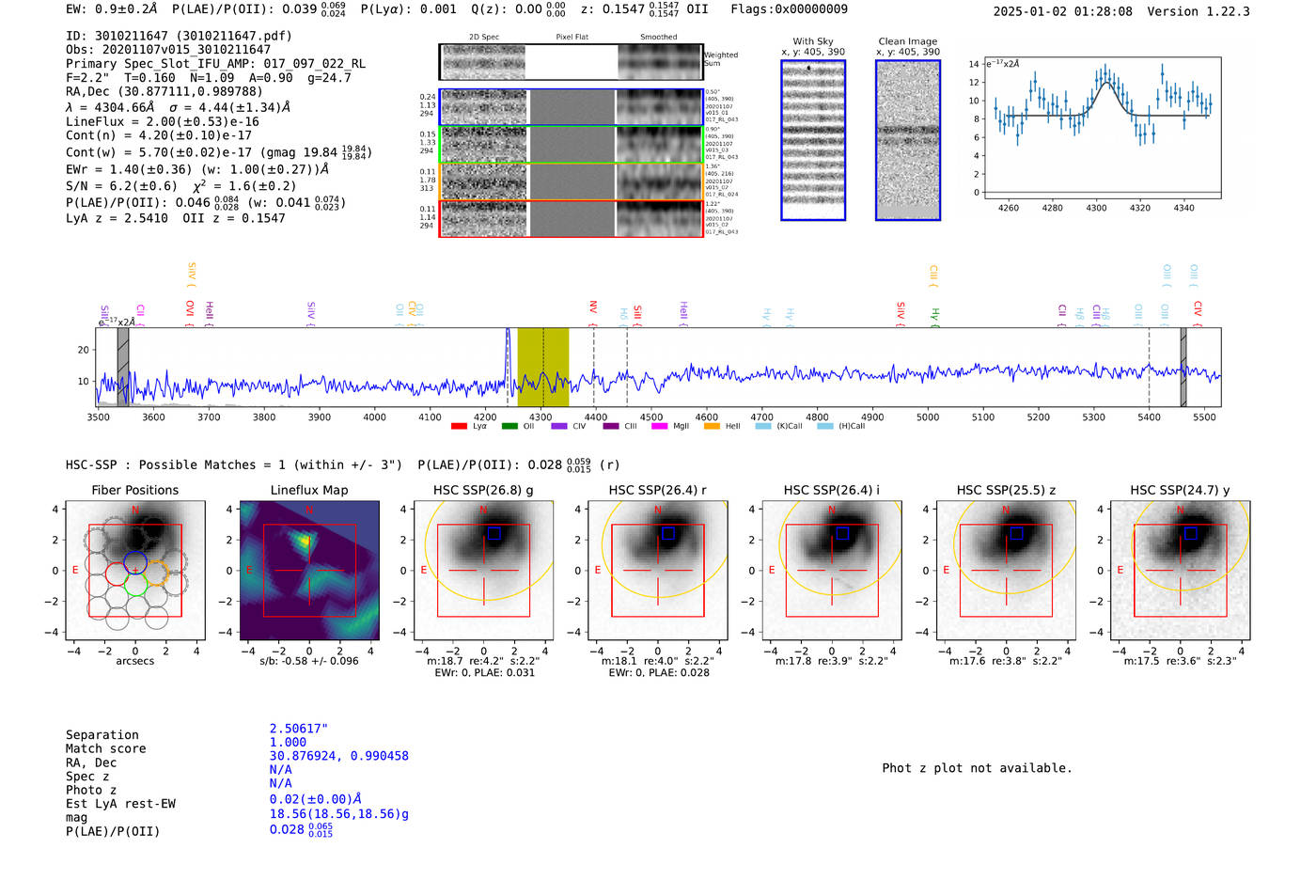Click the OII green legend swatch
1316x896 pixels.
509,427
